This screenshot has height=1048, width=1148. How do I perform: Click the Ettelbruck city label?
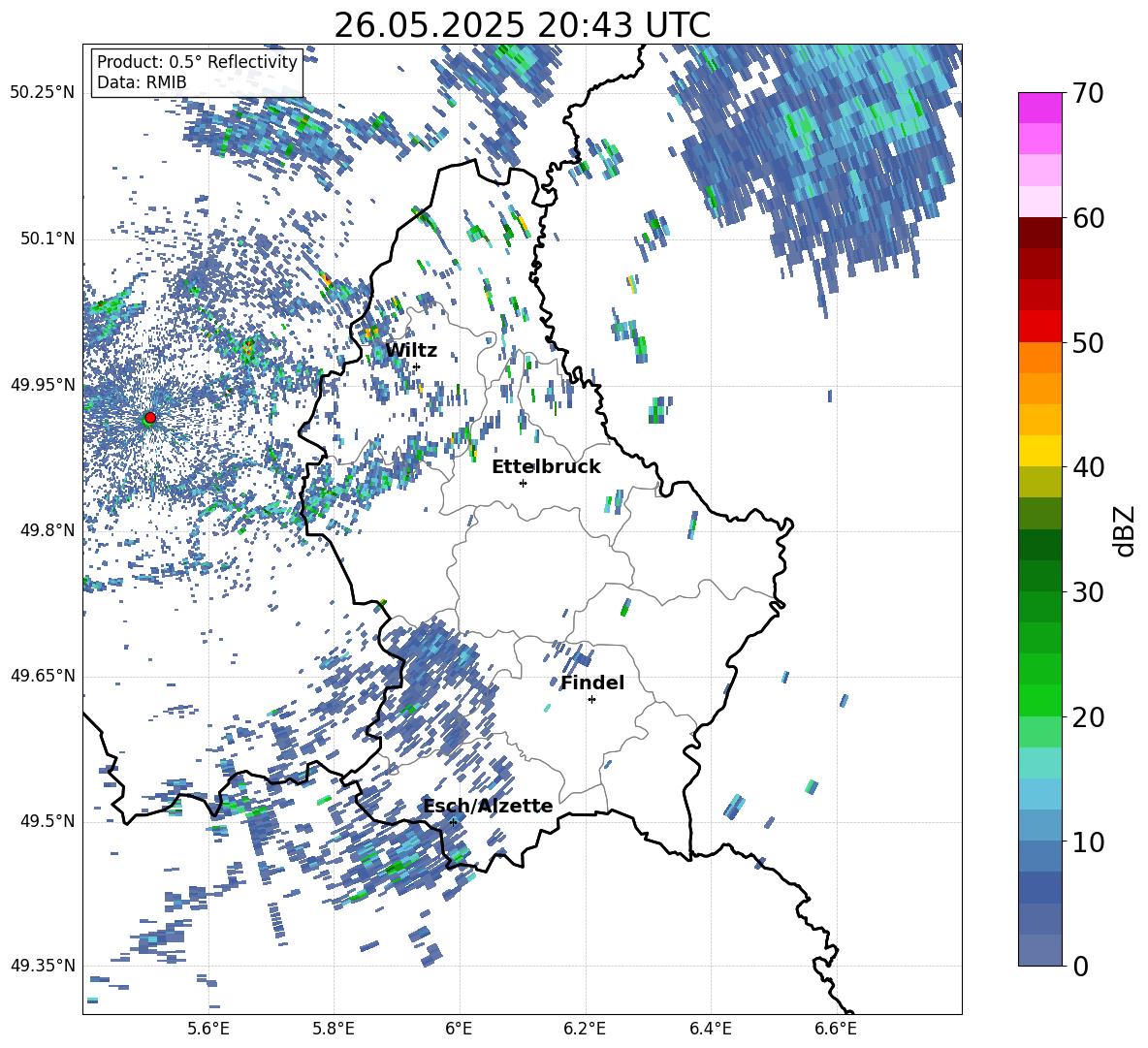(x=546, y=467)
